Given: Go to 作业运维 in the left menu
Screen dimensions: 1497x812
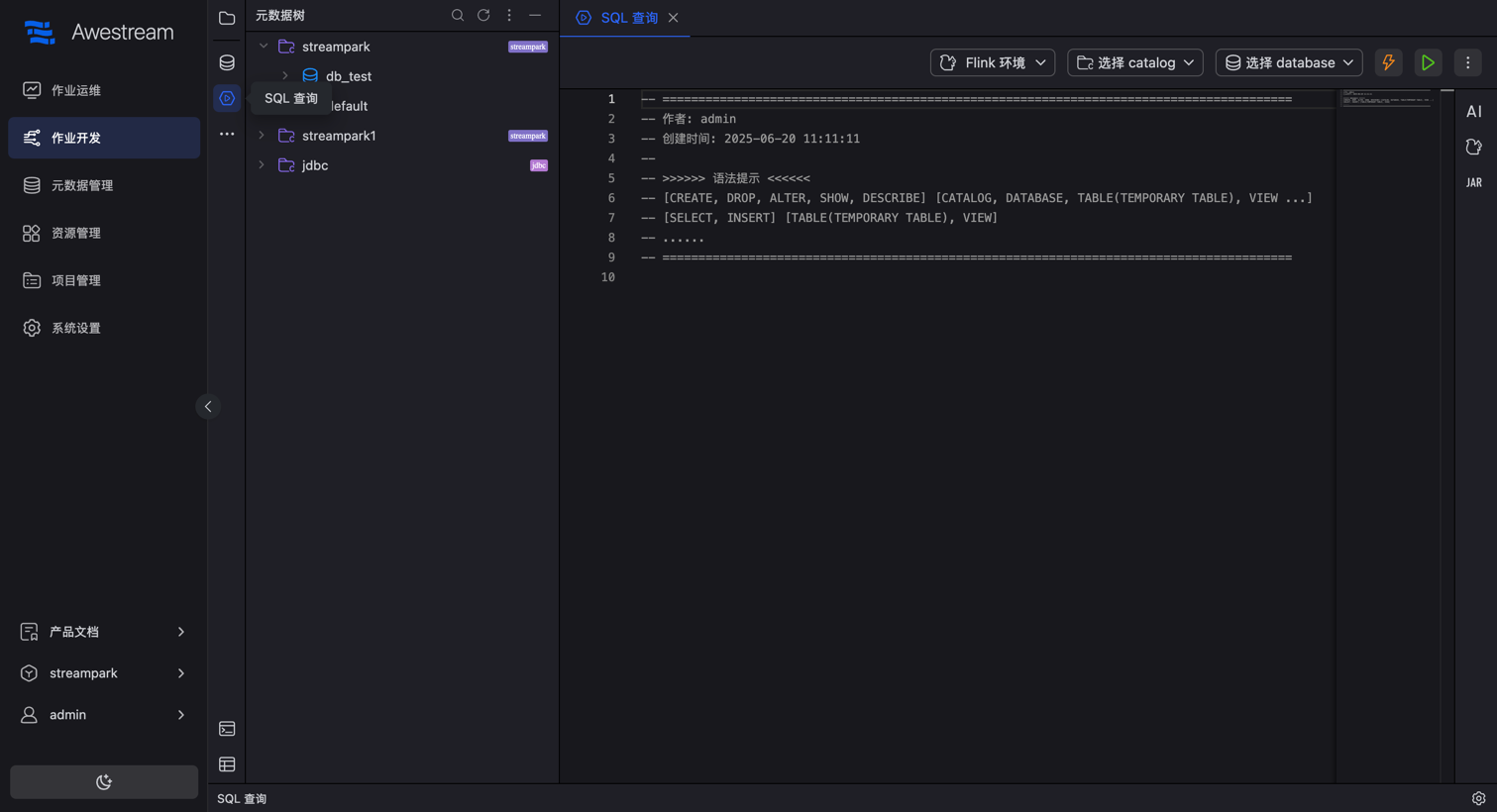Looking at the screenshot, I should click(x=76, y=90).
